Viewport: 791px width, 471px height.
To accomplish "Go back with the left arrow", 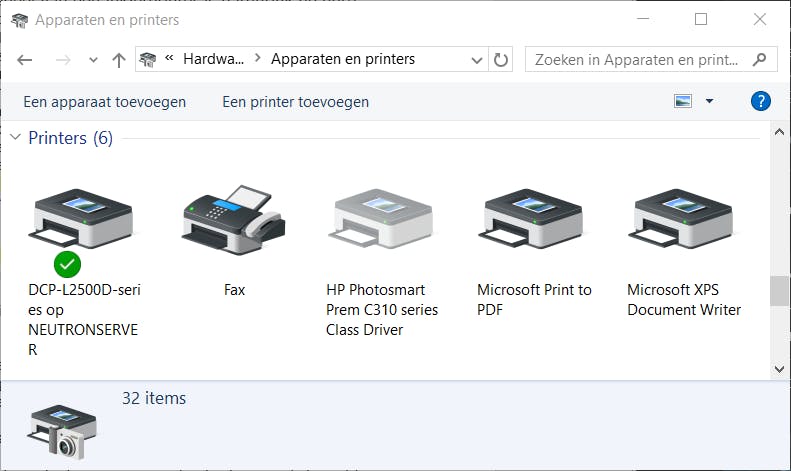I will tap(25, 60).
